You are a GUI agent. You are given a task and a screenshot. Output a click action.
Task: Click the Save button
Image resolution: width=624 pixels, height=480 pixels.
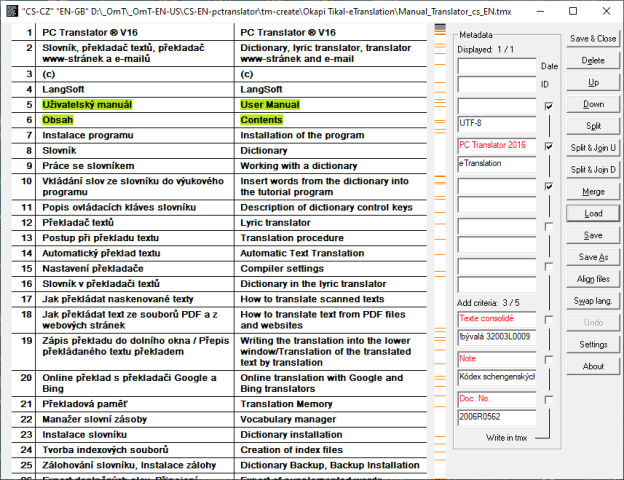coord(593,235)
